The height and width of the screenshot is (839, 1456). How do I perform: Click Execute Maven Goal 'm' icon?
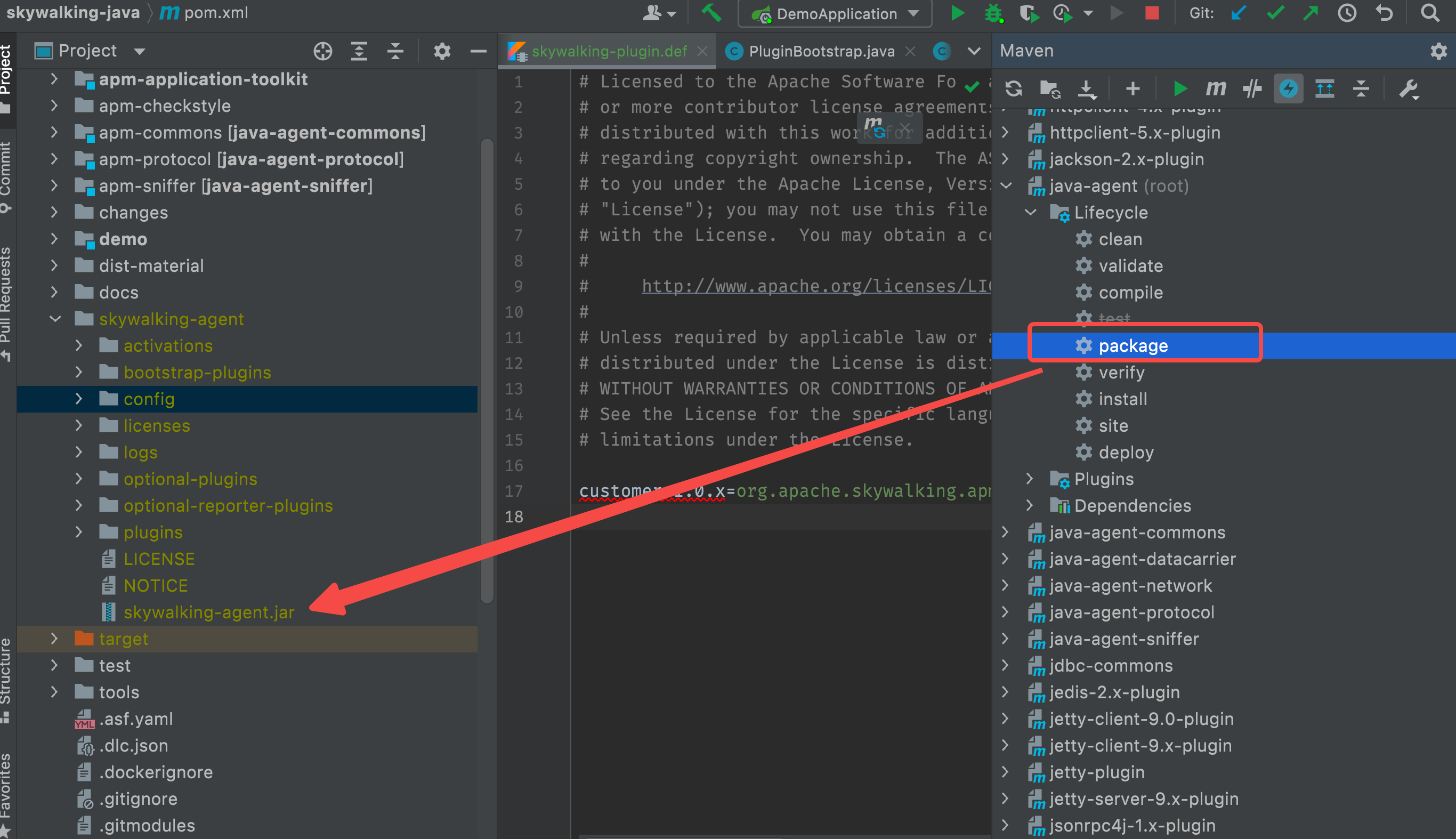[1216, 88]
